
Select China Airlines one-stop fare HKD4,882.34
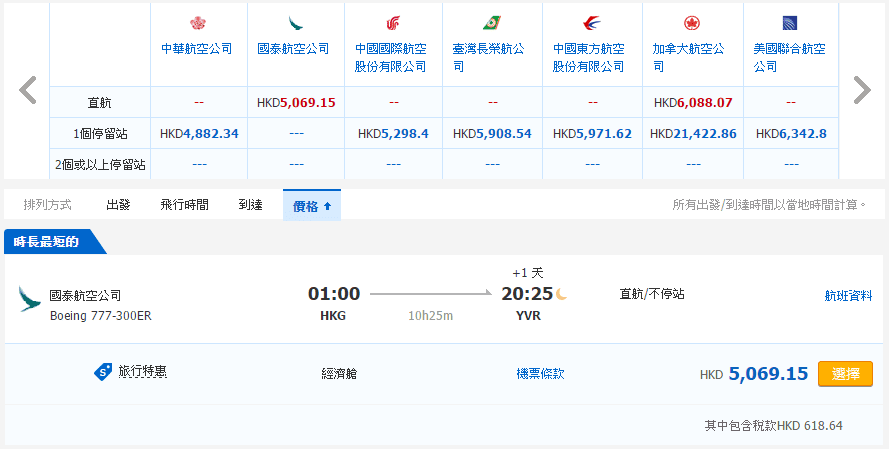coord(199,133)
